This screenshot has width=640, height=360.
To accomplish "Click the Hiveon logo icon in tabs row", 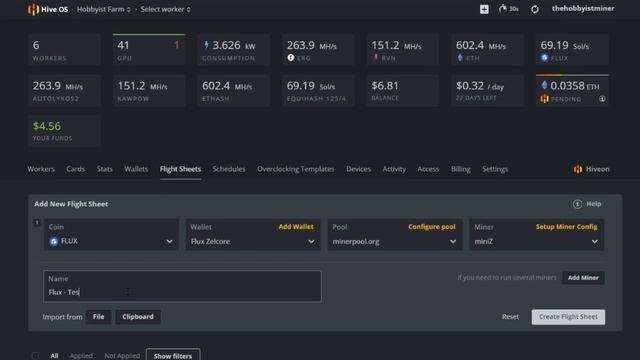I will [578, 169].
